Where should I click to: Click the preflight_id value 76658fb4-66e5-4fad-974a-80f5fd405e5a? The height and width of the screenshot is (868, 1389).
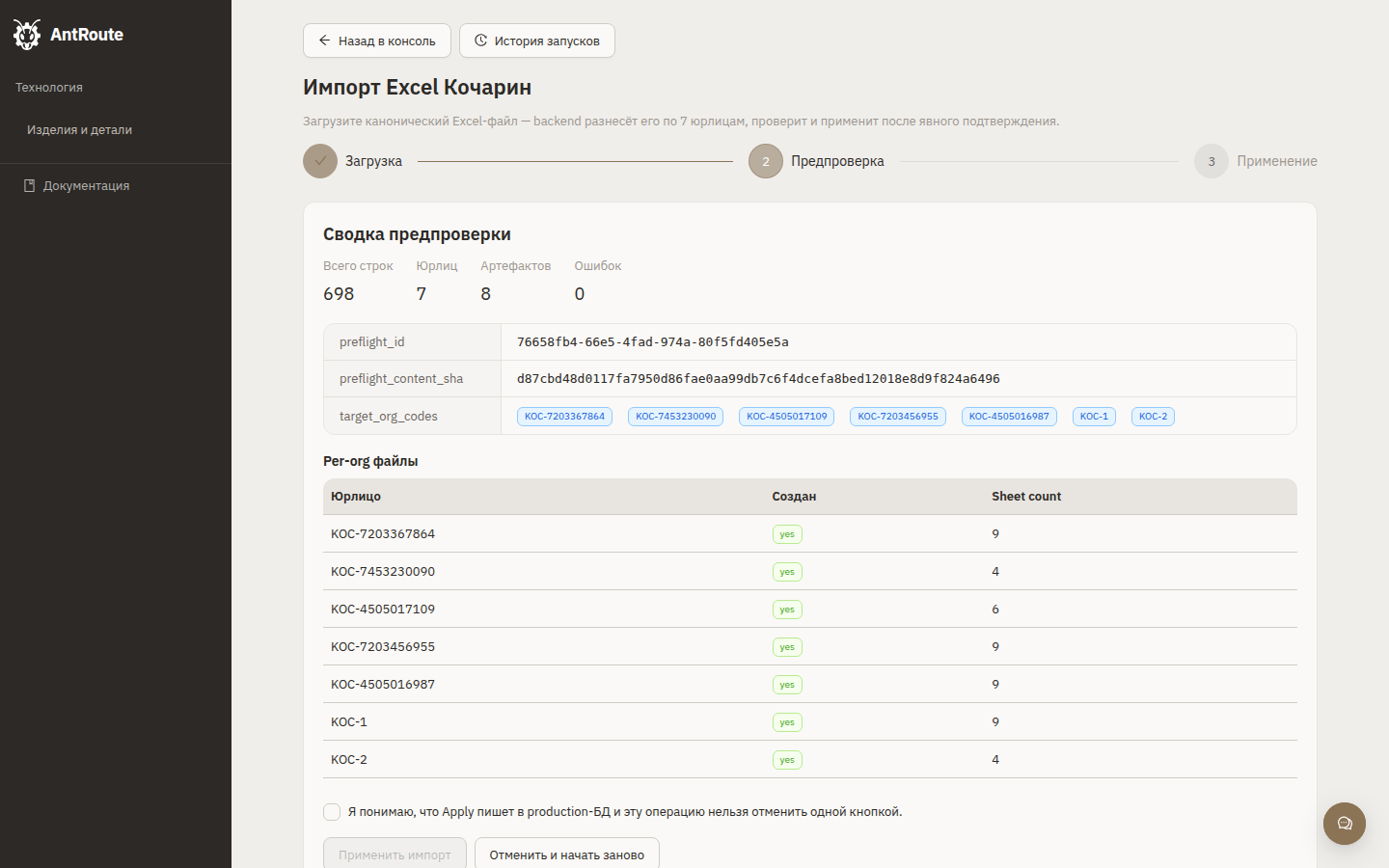pos(653,342)
